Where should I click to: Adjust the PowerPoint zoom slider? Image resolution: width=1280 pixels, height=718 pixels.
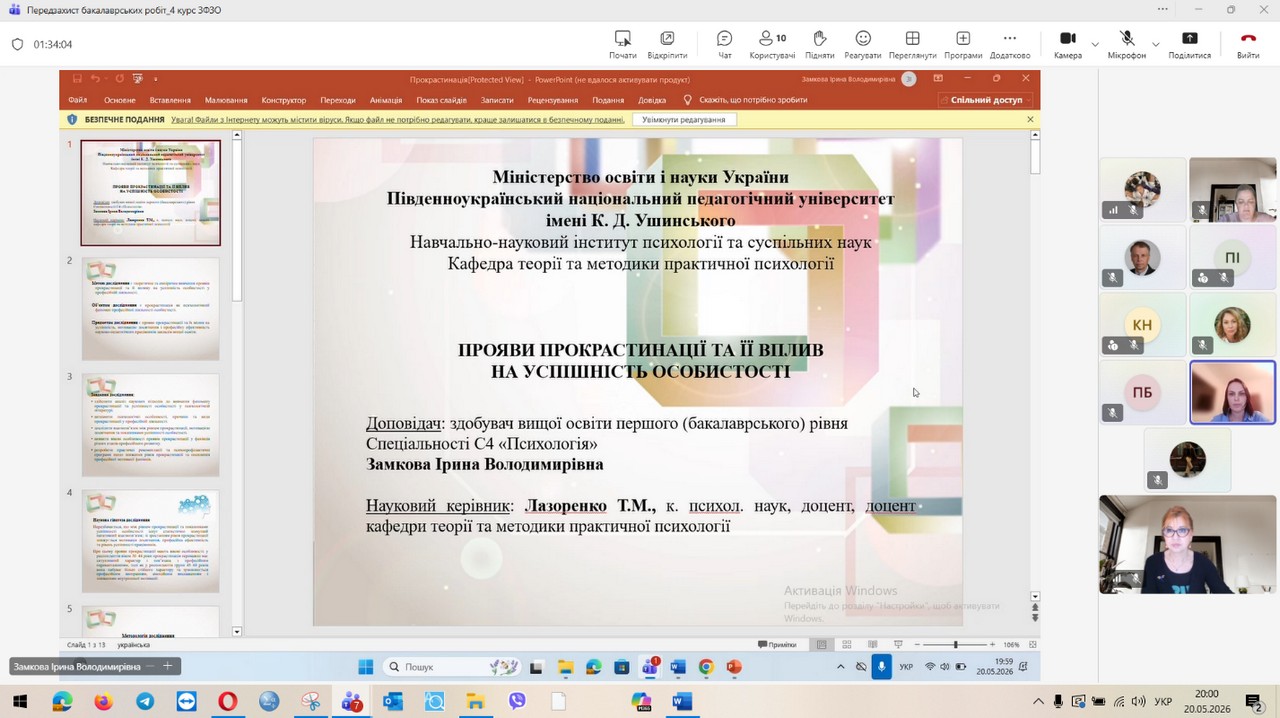955,645
